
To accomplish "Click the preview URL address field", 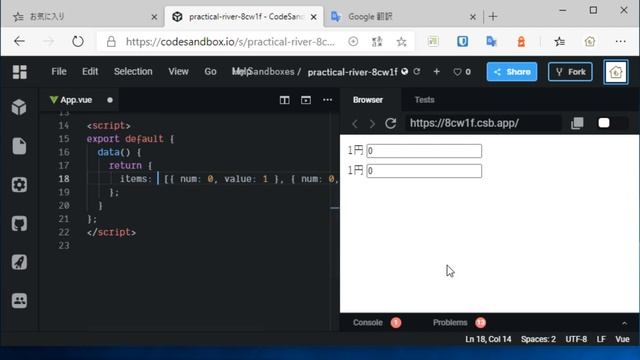I will [484, 123].
